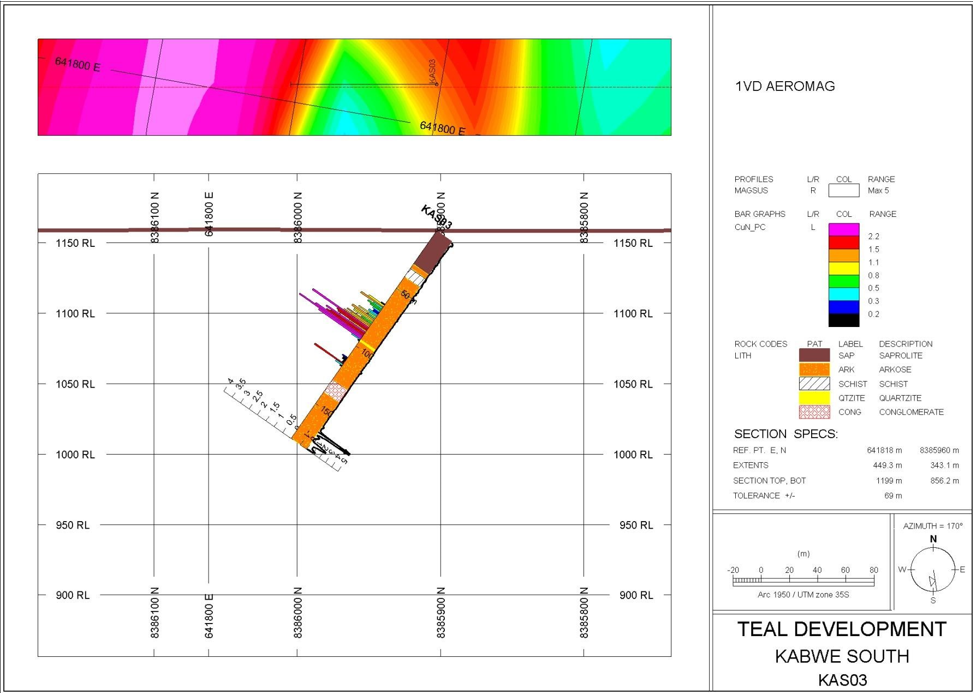Click the magenta CuN_PC legend swatch

click(x=844, y=230)
